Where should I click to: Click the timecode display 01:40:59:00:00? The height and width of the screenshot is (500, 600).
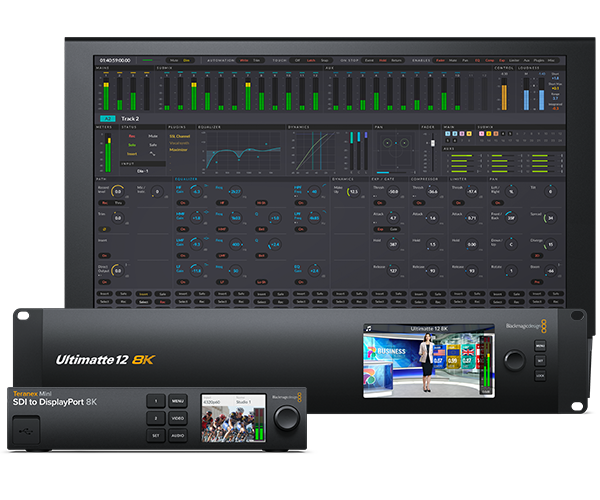click(x=115, y=60)
